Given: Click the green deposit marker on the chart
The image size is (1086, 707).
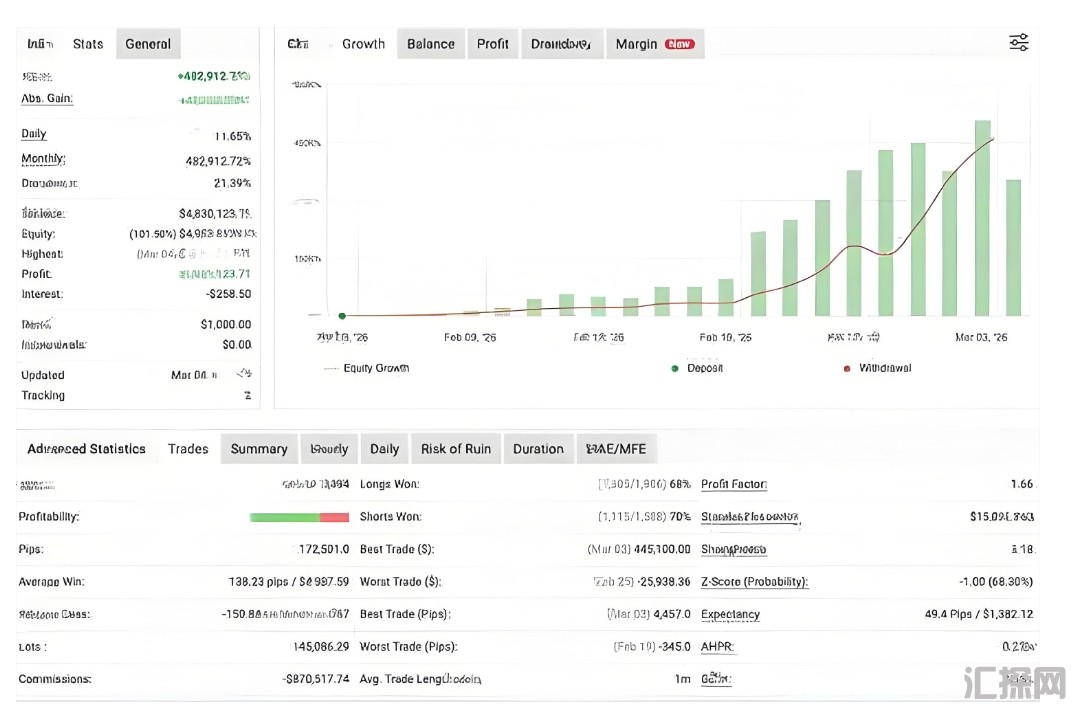Looking at the screenshot, I should tap(342, 316).
